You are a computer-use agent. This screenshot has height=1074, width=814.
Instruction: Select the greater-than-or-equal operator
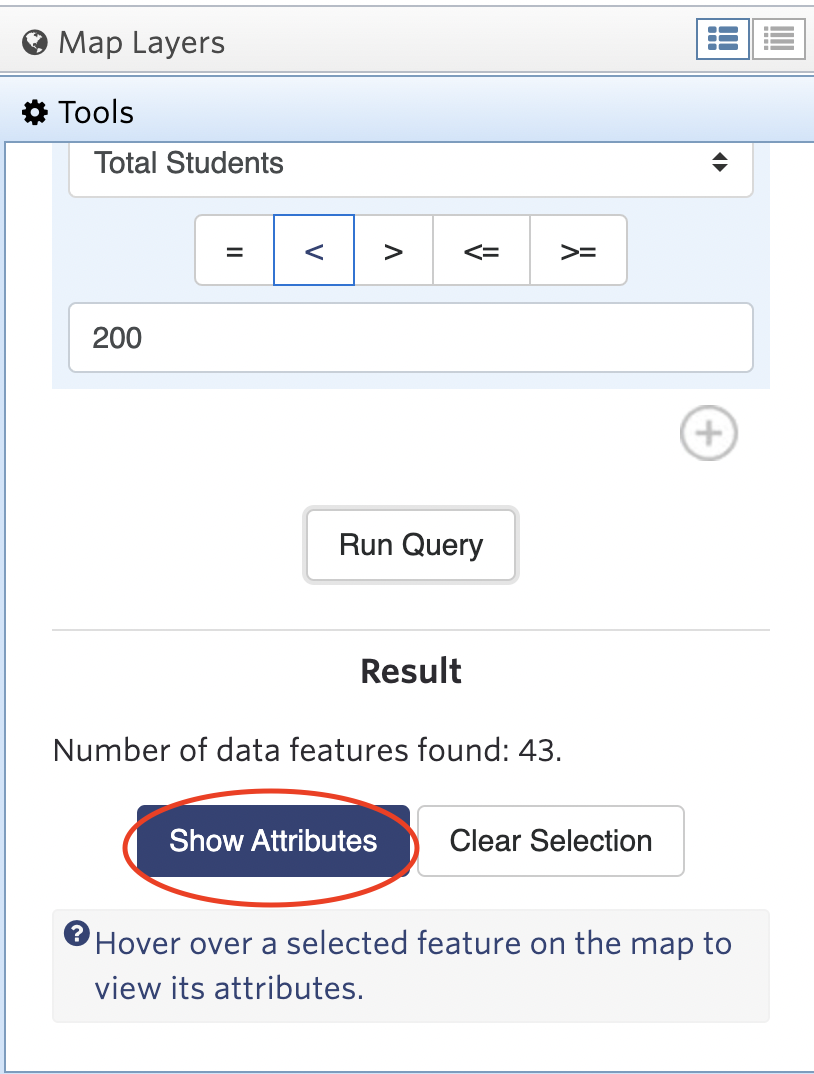click(x=578, y=250)
